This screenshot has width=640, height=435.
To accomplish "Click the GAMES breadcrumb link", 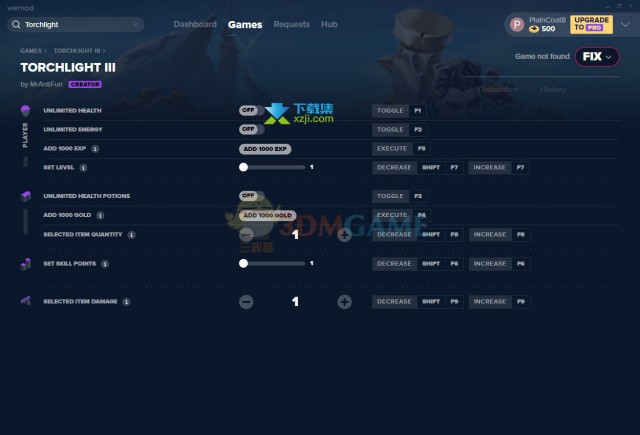I will (31, 51).
